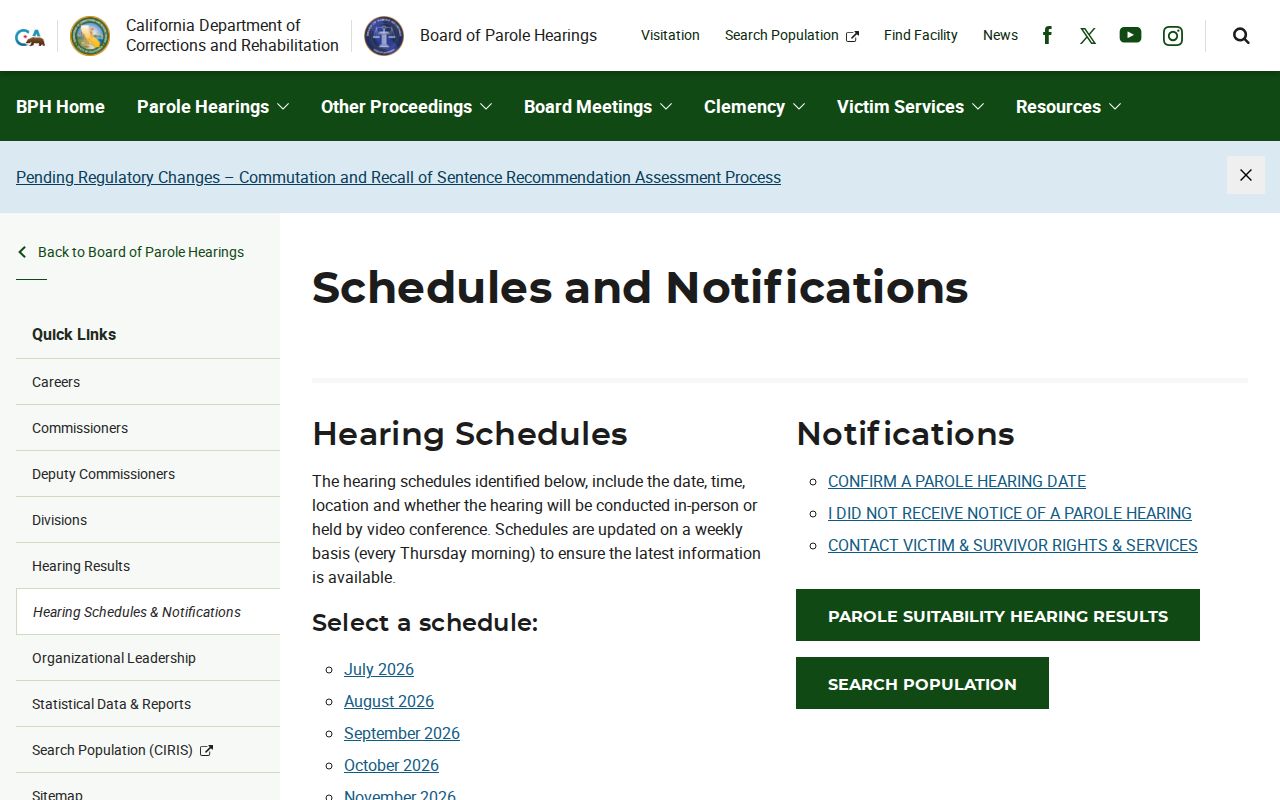Click external link icon next to Search Population

[x=852, y=36]
